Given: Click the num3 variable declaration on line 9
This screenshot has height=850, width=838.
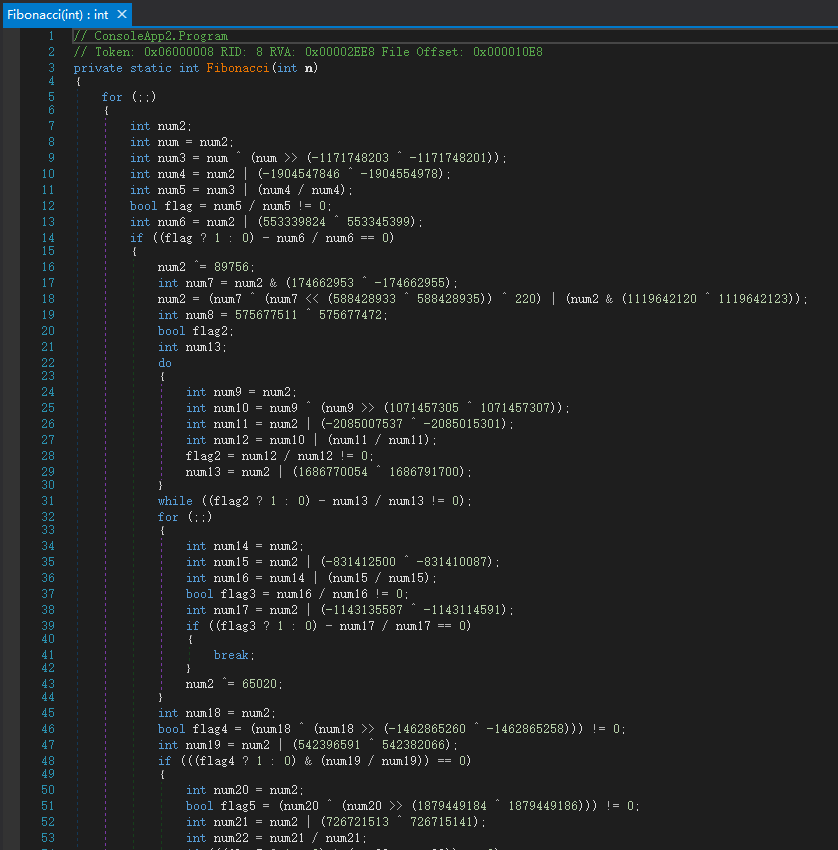Looking at the screenshot, I should tap(172, 158).
